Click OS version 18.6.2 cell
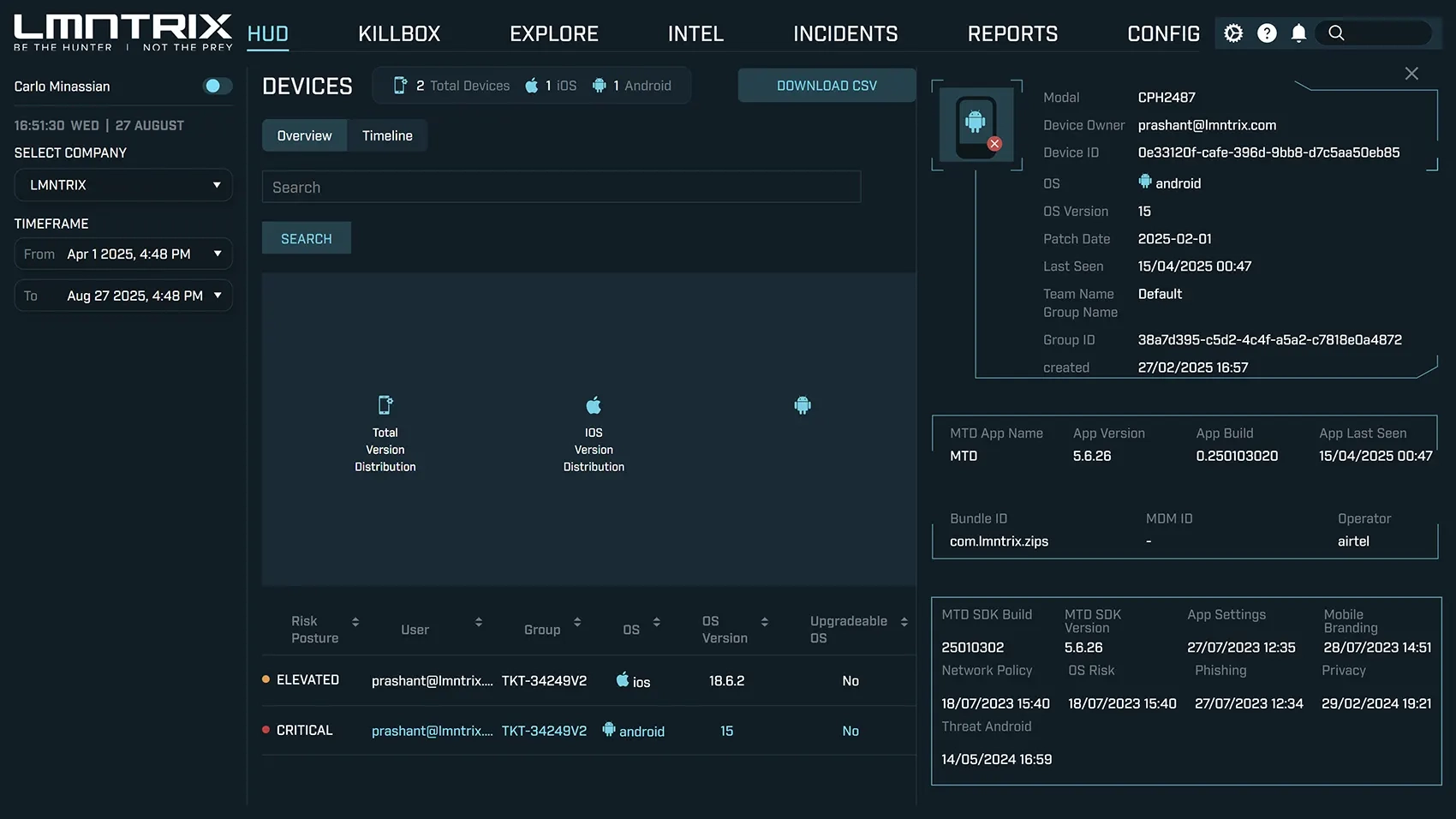 point(726,681)
